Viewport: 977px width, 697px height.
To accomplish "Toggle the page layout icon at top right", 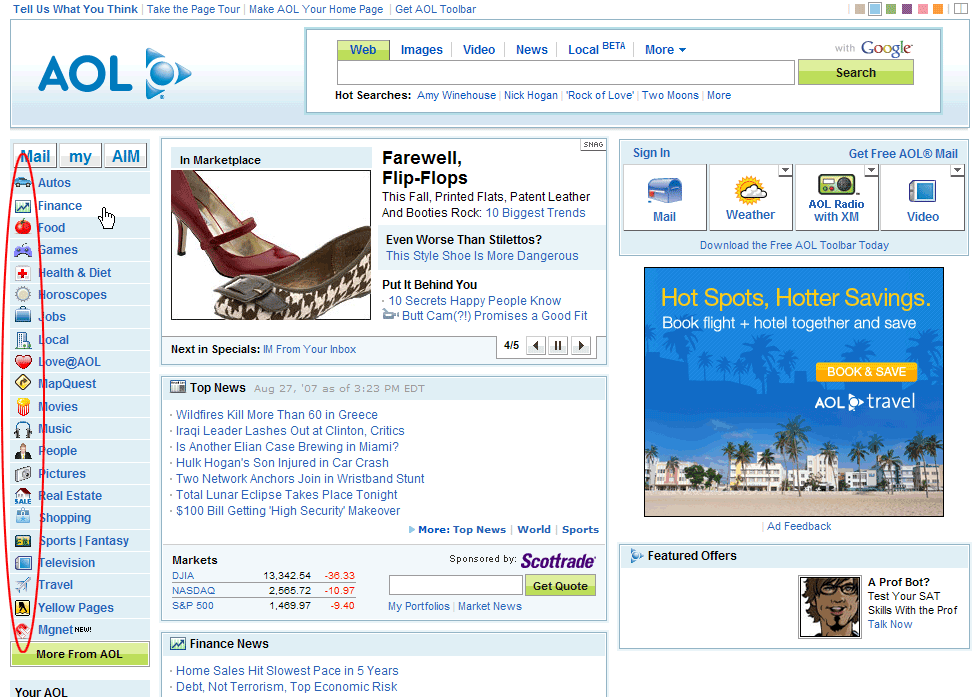I will point(960,9).
